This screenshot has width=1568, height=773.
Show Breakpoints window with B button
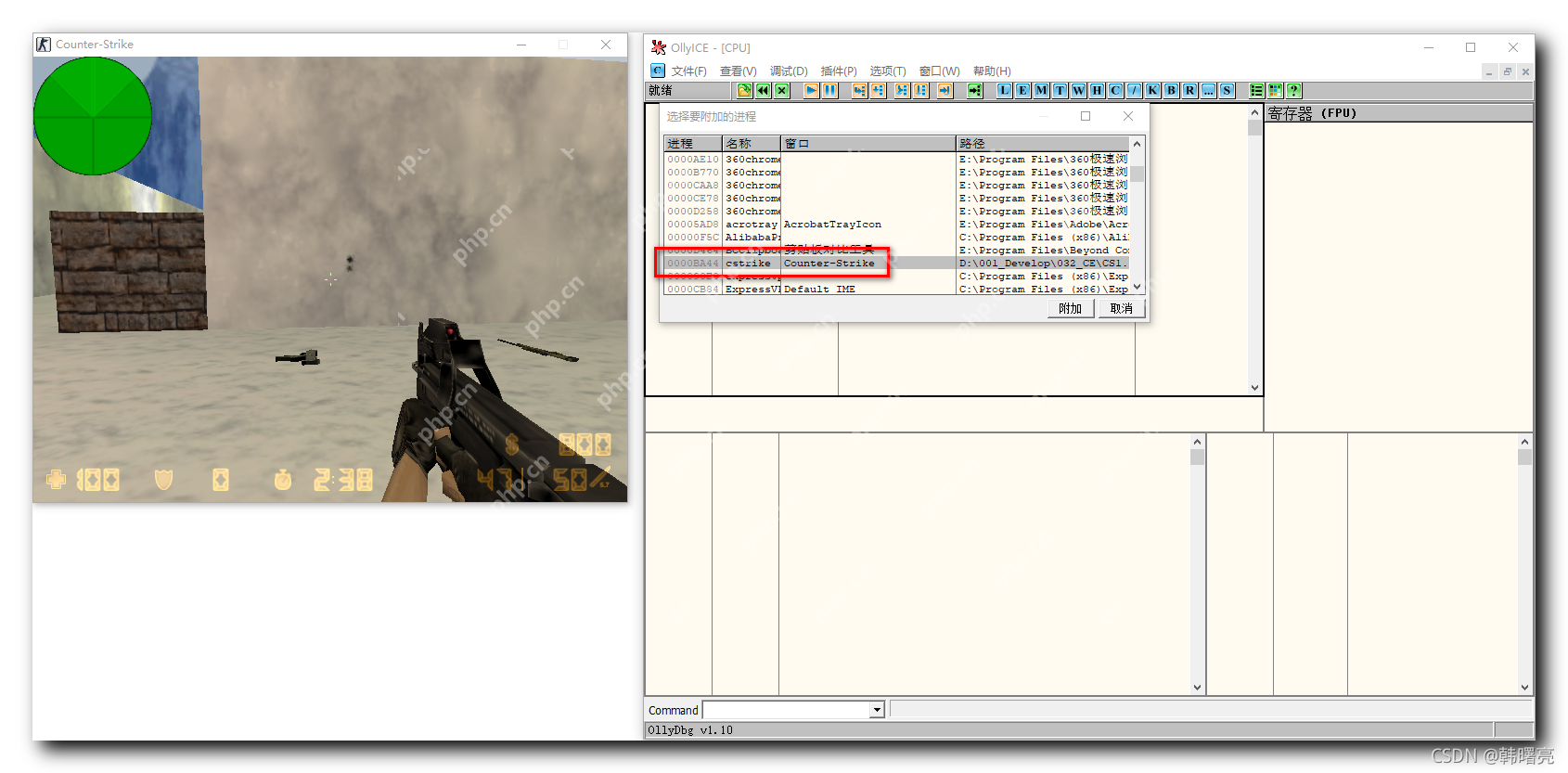tap(1171, 90)
